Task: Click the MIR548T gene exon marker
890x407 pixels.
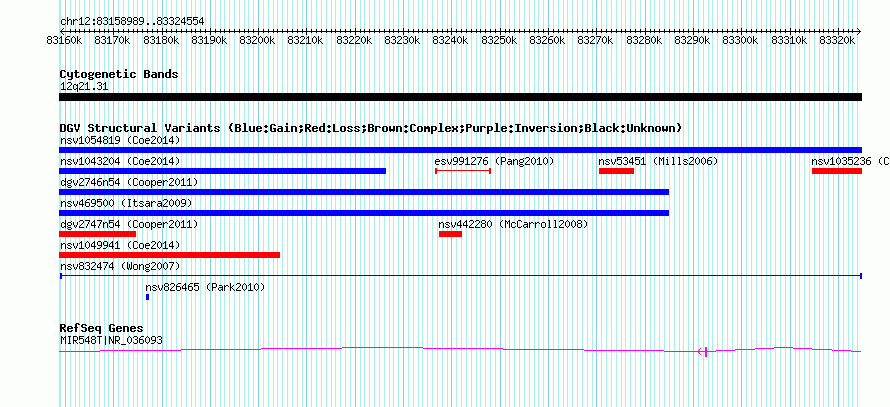Action: click(x=706, y=352)
